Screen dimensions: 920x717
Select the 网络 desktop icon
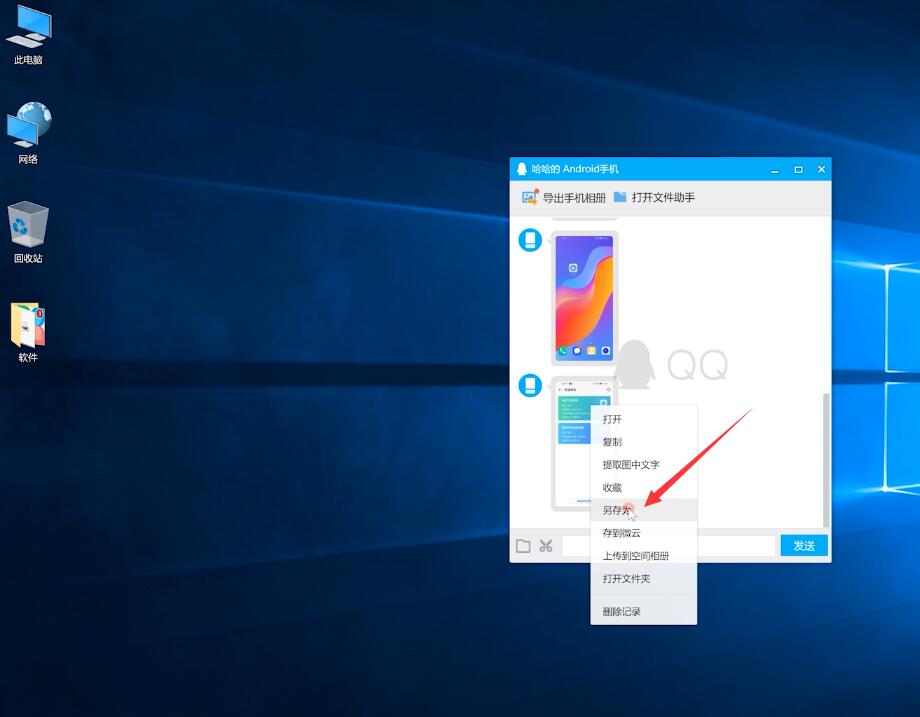click(28, 134)
